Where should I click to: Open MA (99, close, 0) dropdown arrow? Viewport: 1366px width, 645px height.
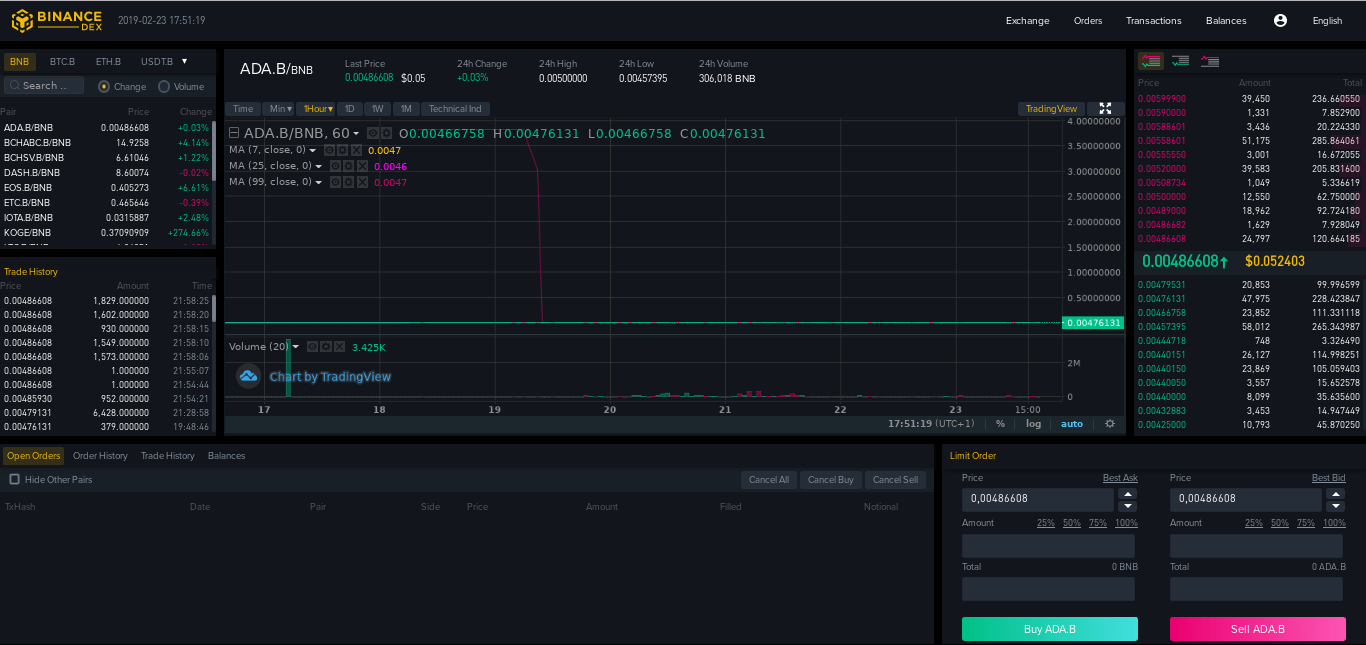319,182
